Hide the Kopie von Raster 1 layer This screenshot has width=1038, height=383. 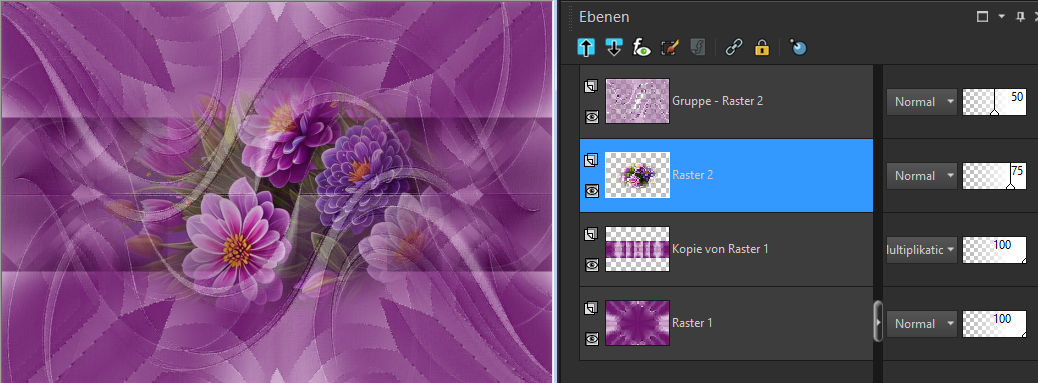click(x=592, y=265)
